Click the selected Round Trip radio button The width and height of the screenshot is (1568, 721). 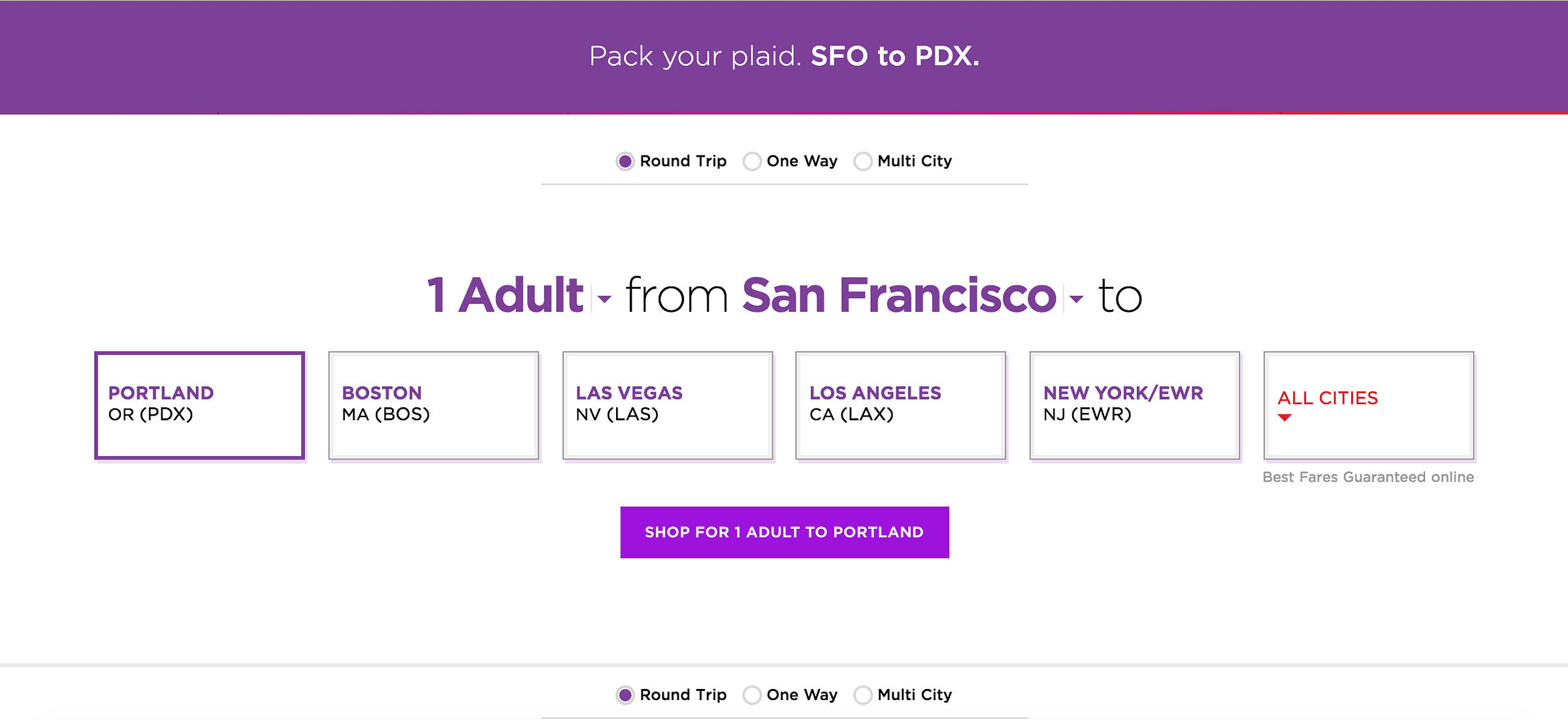click(625, 161)
